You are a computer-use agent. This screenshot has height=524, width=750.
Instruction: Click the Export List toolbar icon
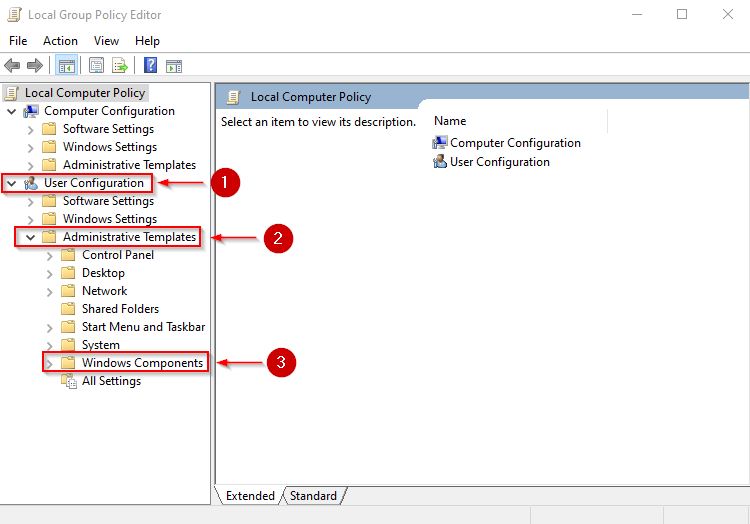point(120,66)
